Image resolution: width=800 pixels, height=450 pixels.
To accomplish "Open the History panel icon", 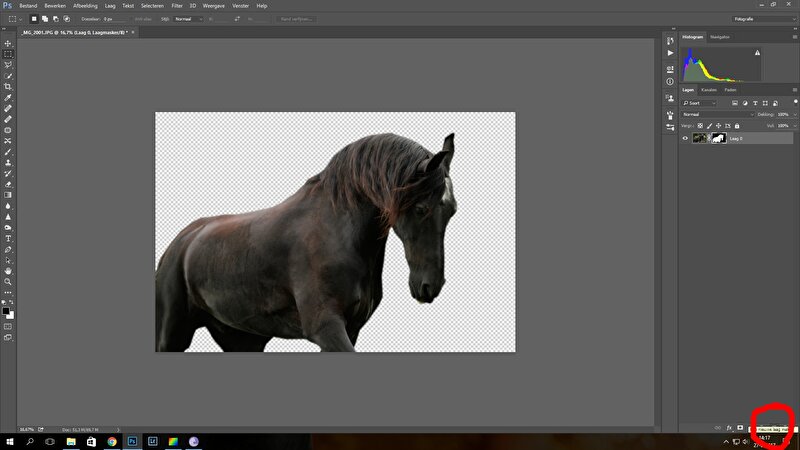I will [670, 40].
